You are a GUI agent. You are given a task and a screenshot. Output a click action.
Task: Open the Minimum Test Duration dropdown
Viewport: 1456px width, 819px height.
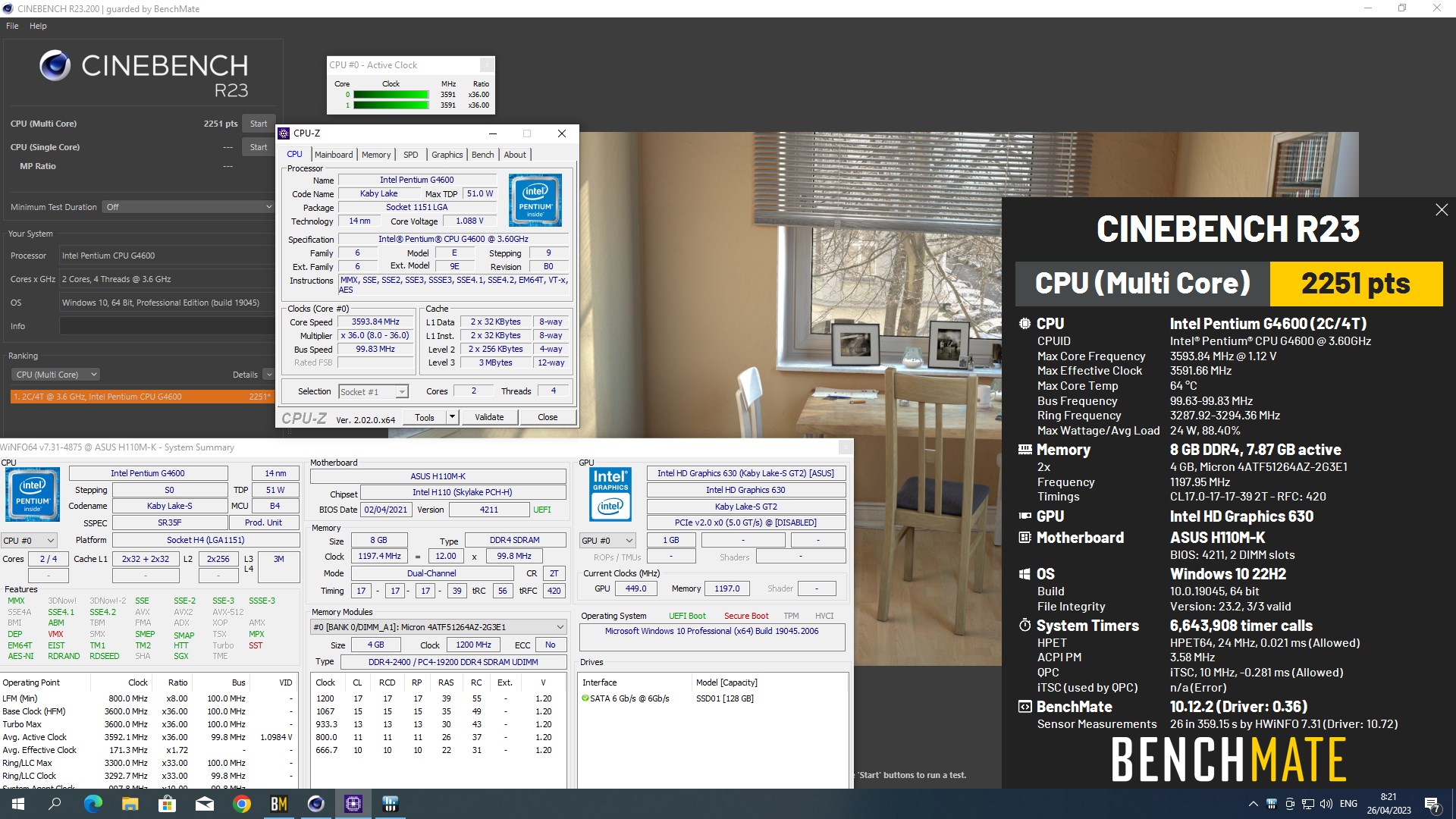click(x=187, y=207)
